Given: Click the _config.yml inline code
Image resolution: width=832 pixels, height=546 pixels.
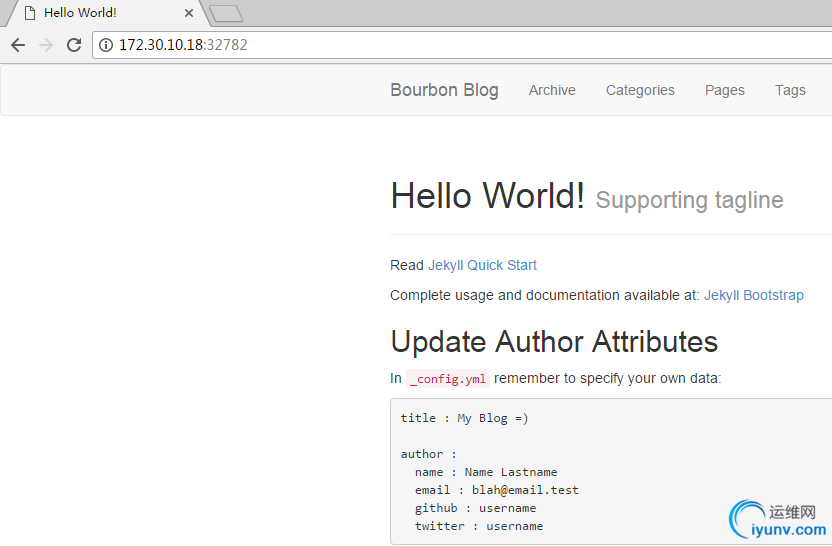Looking at the screenshot, I should [448, 379].
